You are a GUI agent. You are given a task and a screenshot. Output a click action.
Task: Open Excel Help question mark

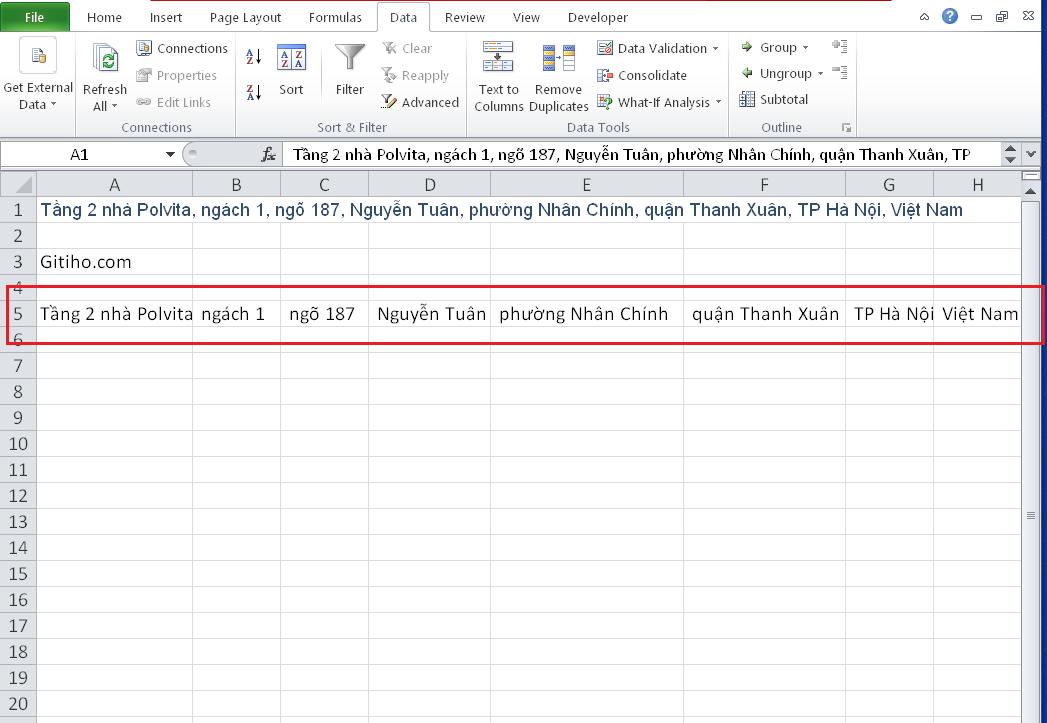[x=950, y=17]
